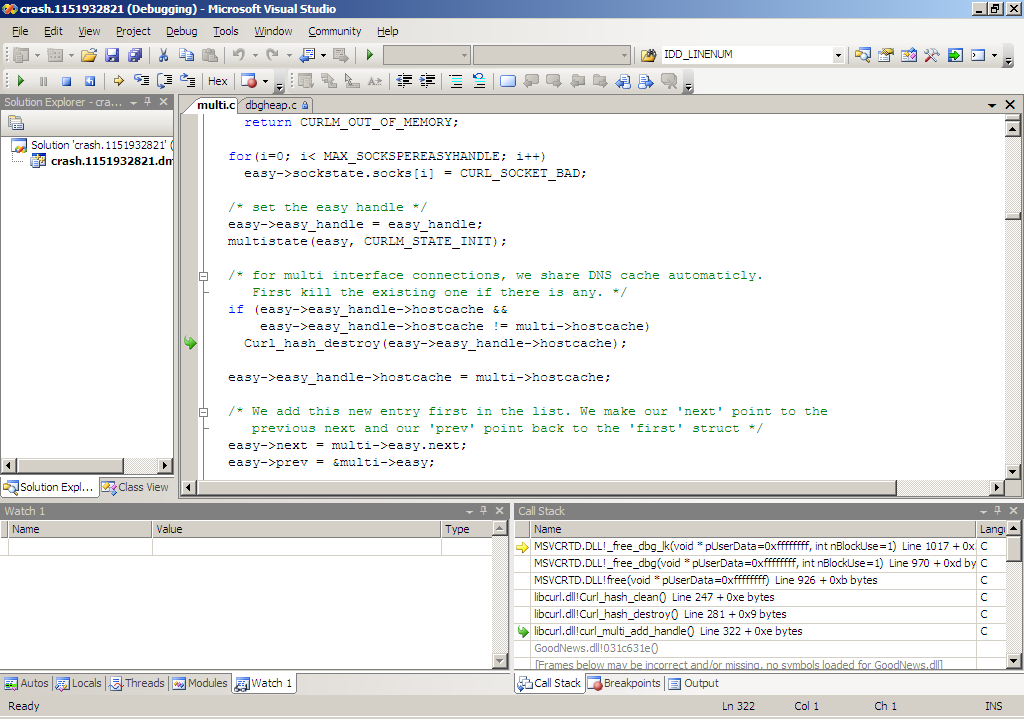Open the Breakpoints window toolbar icon
The width and height of the screenshot is (1024, 719).
coord(249,81)
